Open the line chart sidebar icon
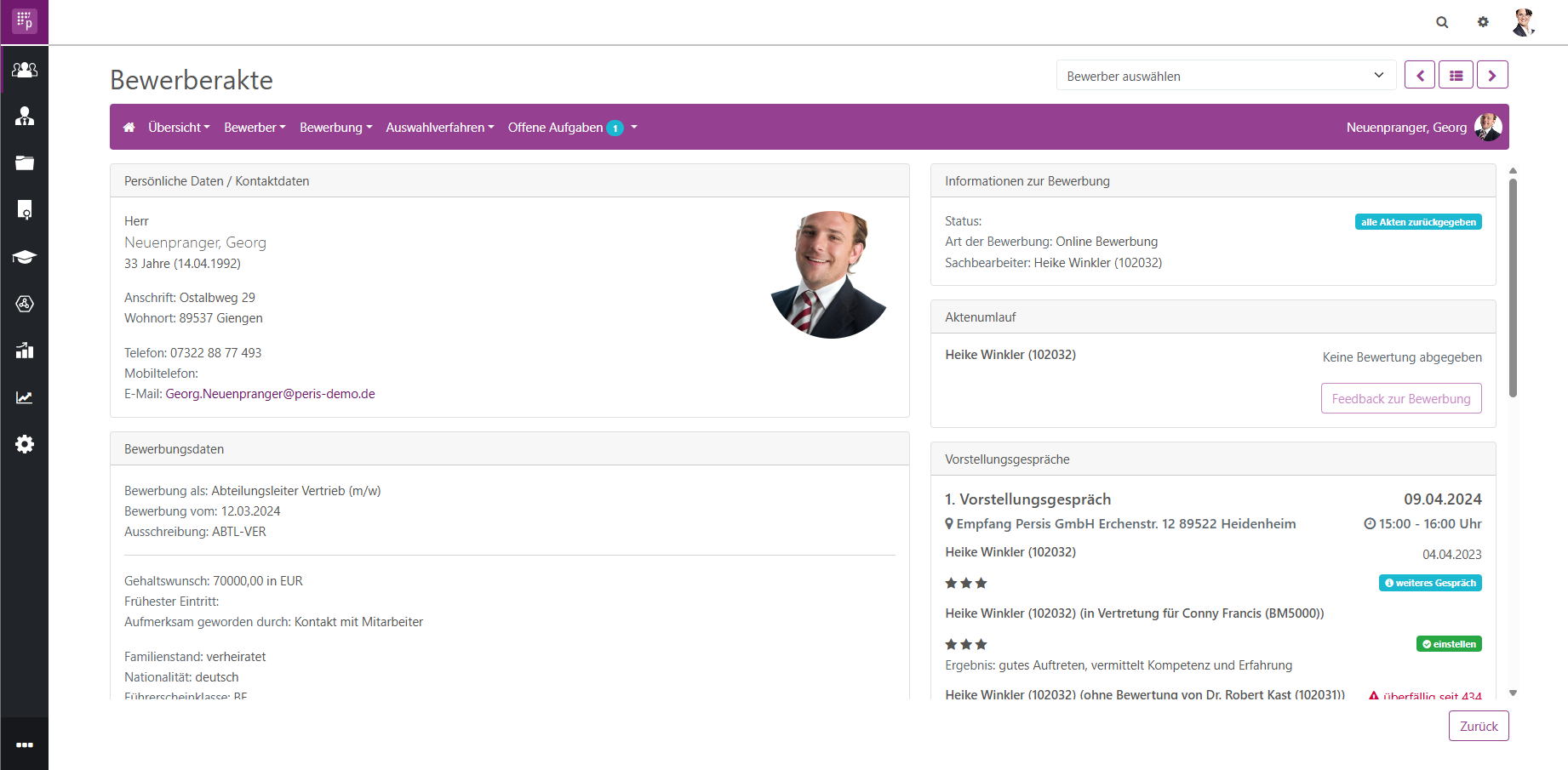The height and width of the screenshot is (770, 1568). (25, 397)
